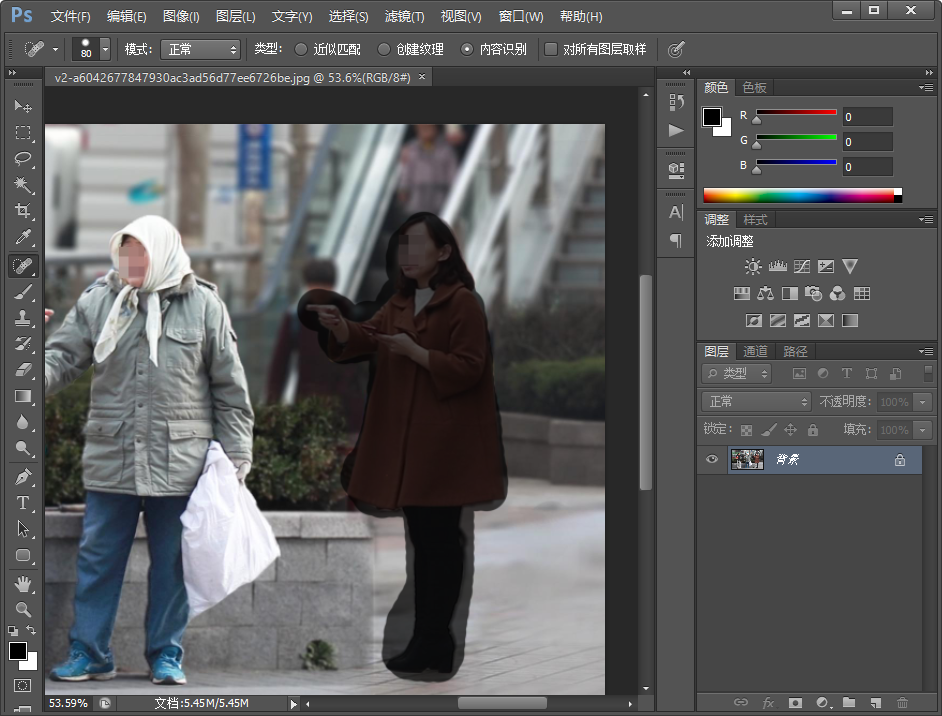
Task: Open the blend mode dropdown showing 正常
Action: click(x=755, y=401)
